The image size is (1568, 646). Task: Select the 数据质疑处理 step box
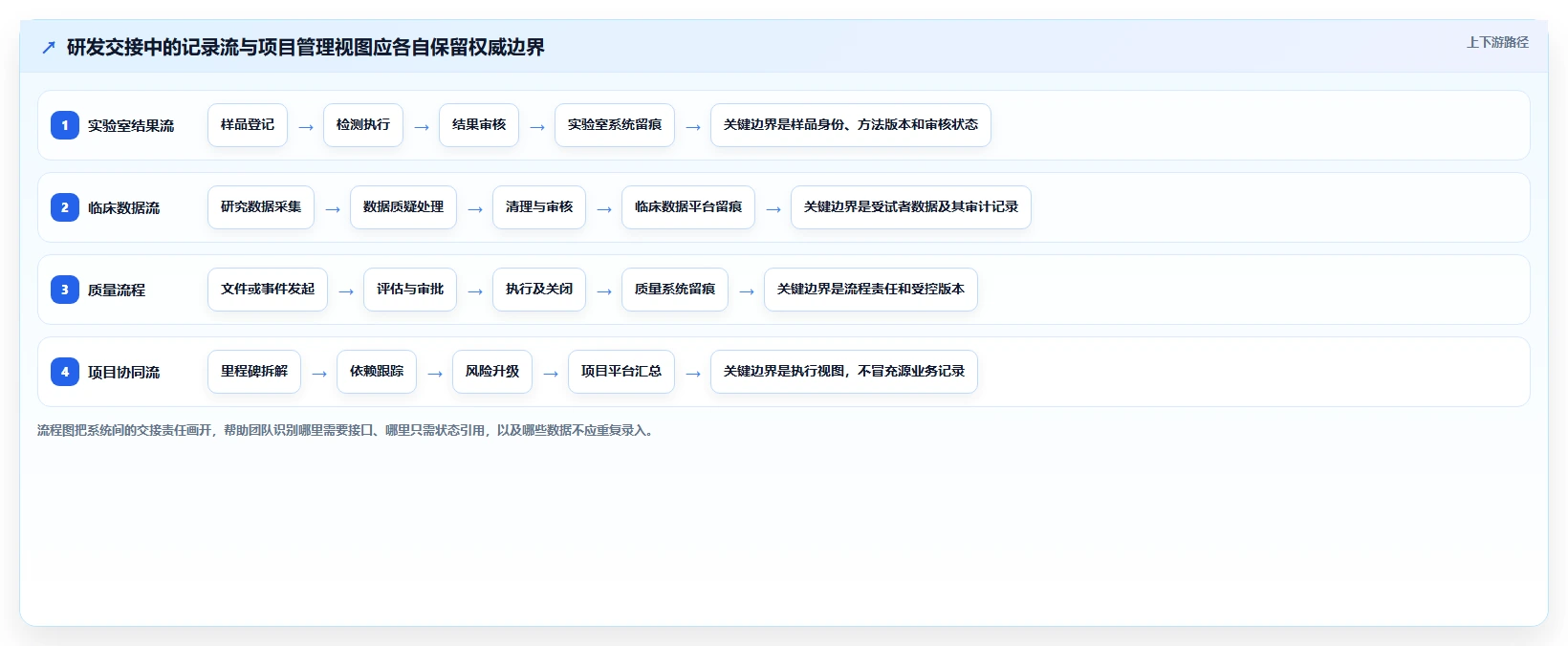click(403, 207)
